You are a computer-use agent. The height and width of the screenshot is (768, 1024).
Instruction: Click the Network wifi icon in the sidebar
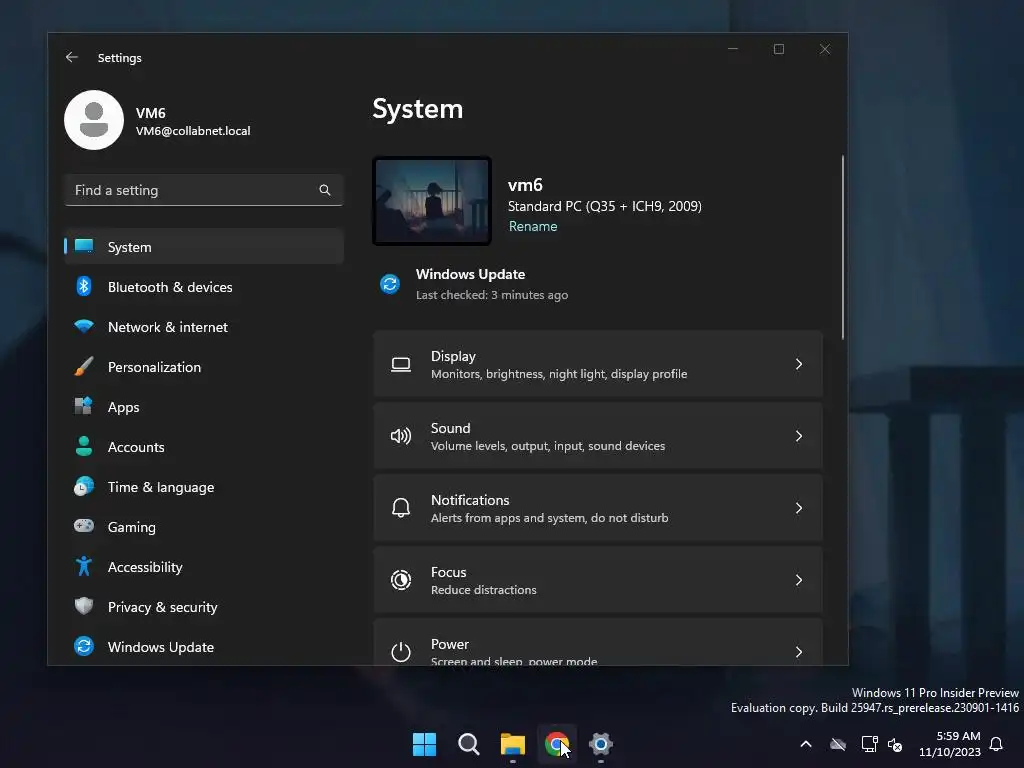(x=84, y=326)
